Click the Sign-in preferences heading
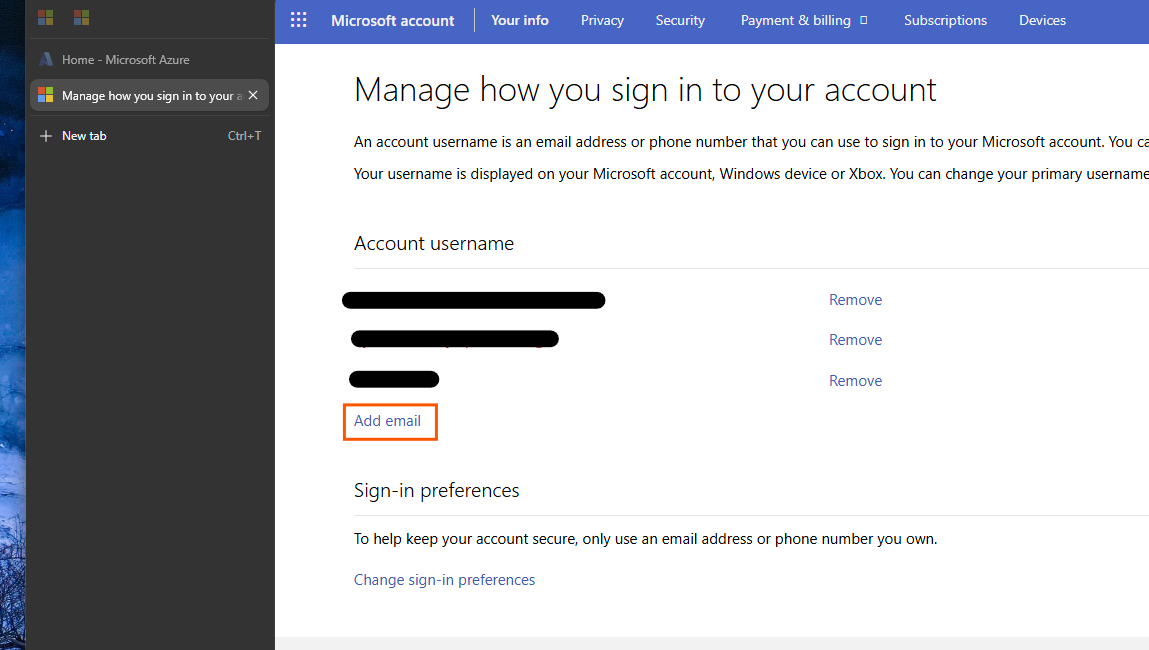This screenshot has height=650, width=1149. [x=436, y=490]
